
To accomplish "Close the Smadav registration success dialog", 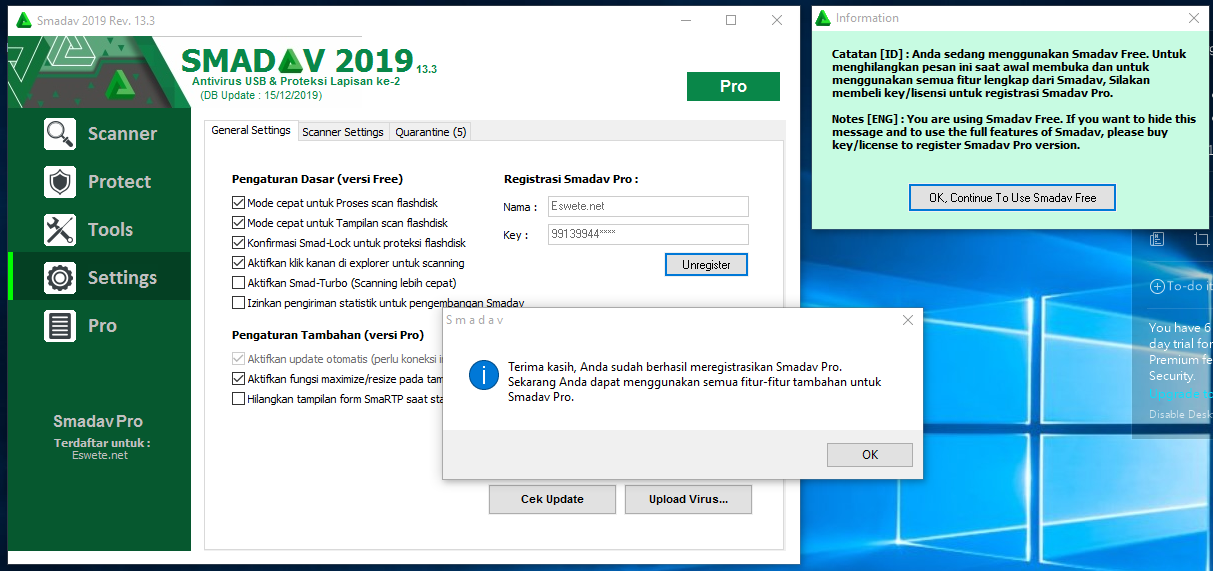I will click(x=908, y=321).
